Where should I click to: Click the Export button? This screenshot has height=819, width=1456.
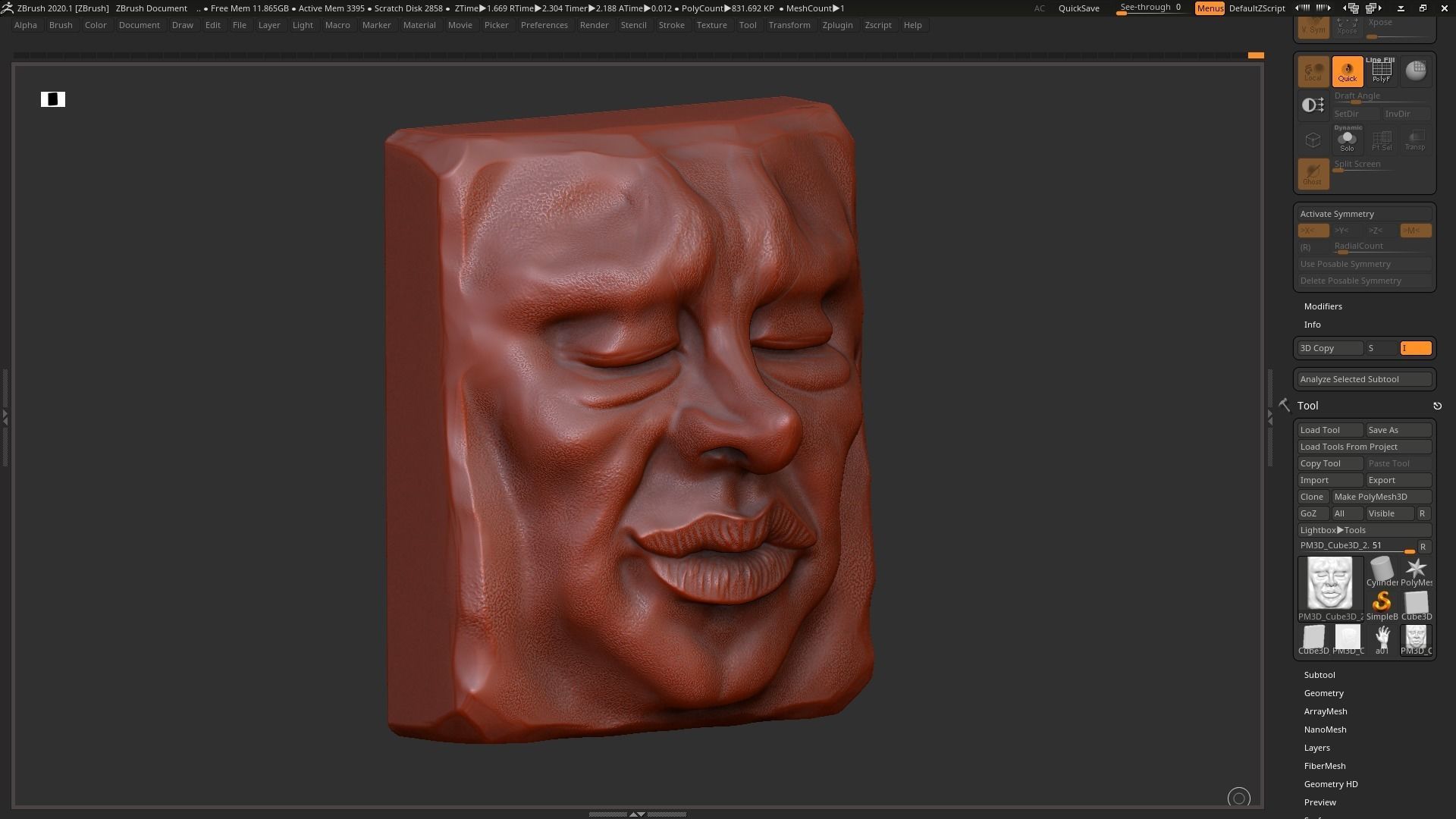(1398, 480)
